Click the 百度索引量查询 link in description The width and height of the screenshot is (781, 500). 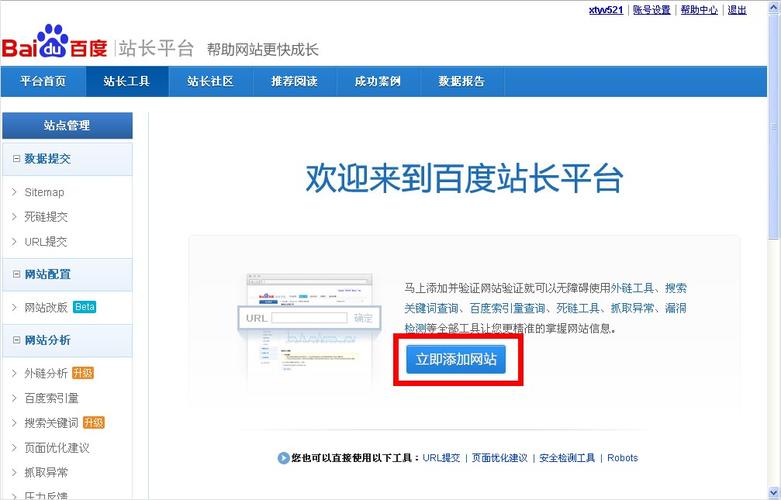(x=508, y=308)
